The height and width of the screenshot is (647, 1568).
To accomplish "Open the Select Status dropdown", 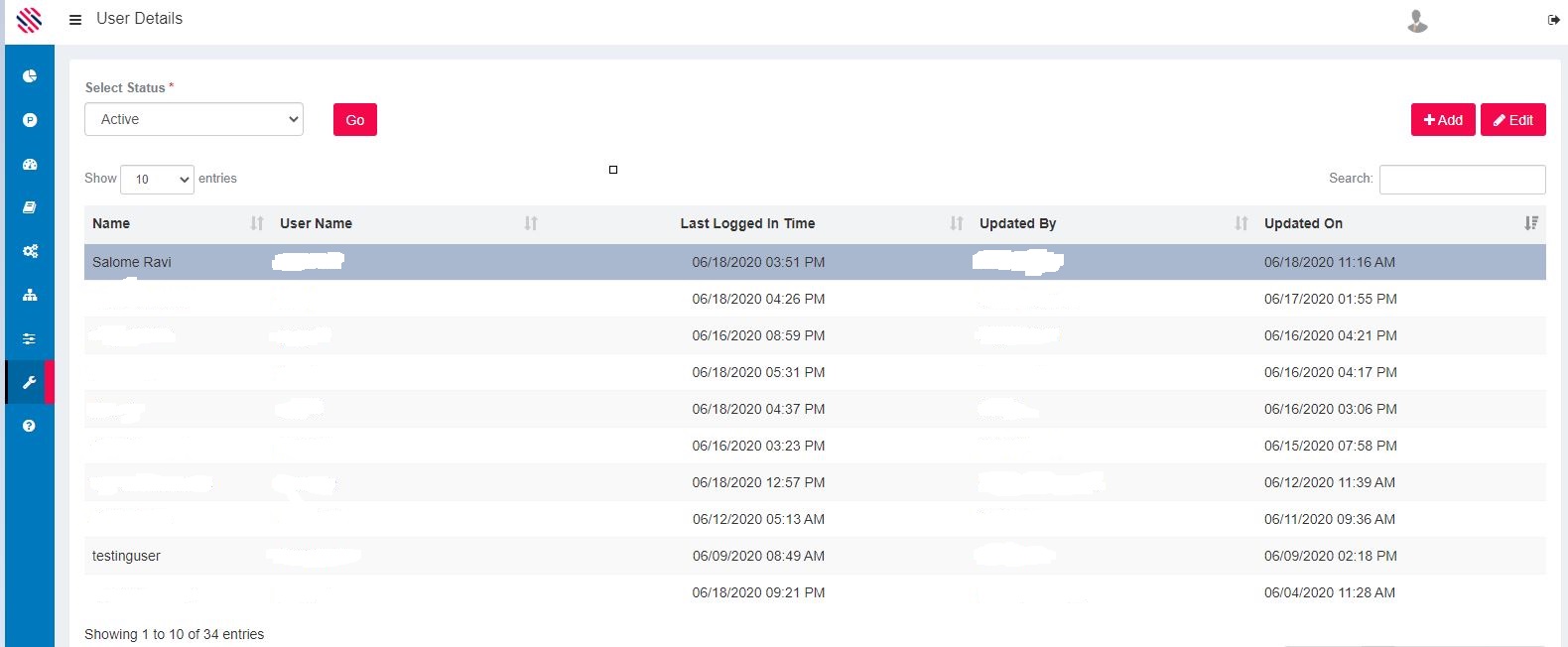I will pos(194,119).
